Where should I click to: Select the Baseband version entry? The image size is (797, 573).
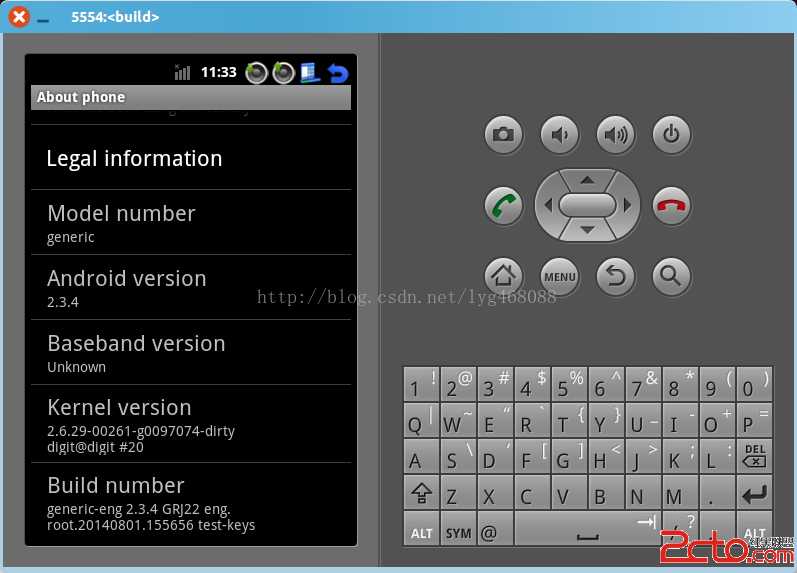[x=191, y=352]
